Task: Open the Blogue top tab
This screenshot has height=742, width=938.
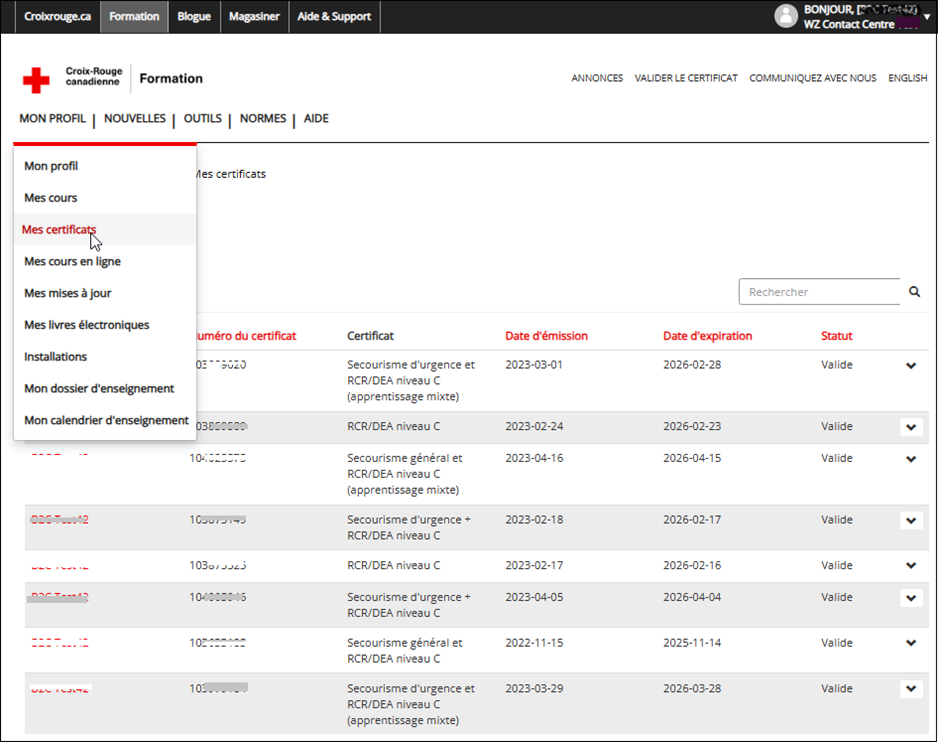Action: pyautogui.click(x=194, y=17)
